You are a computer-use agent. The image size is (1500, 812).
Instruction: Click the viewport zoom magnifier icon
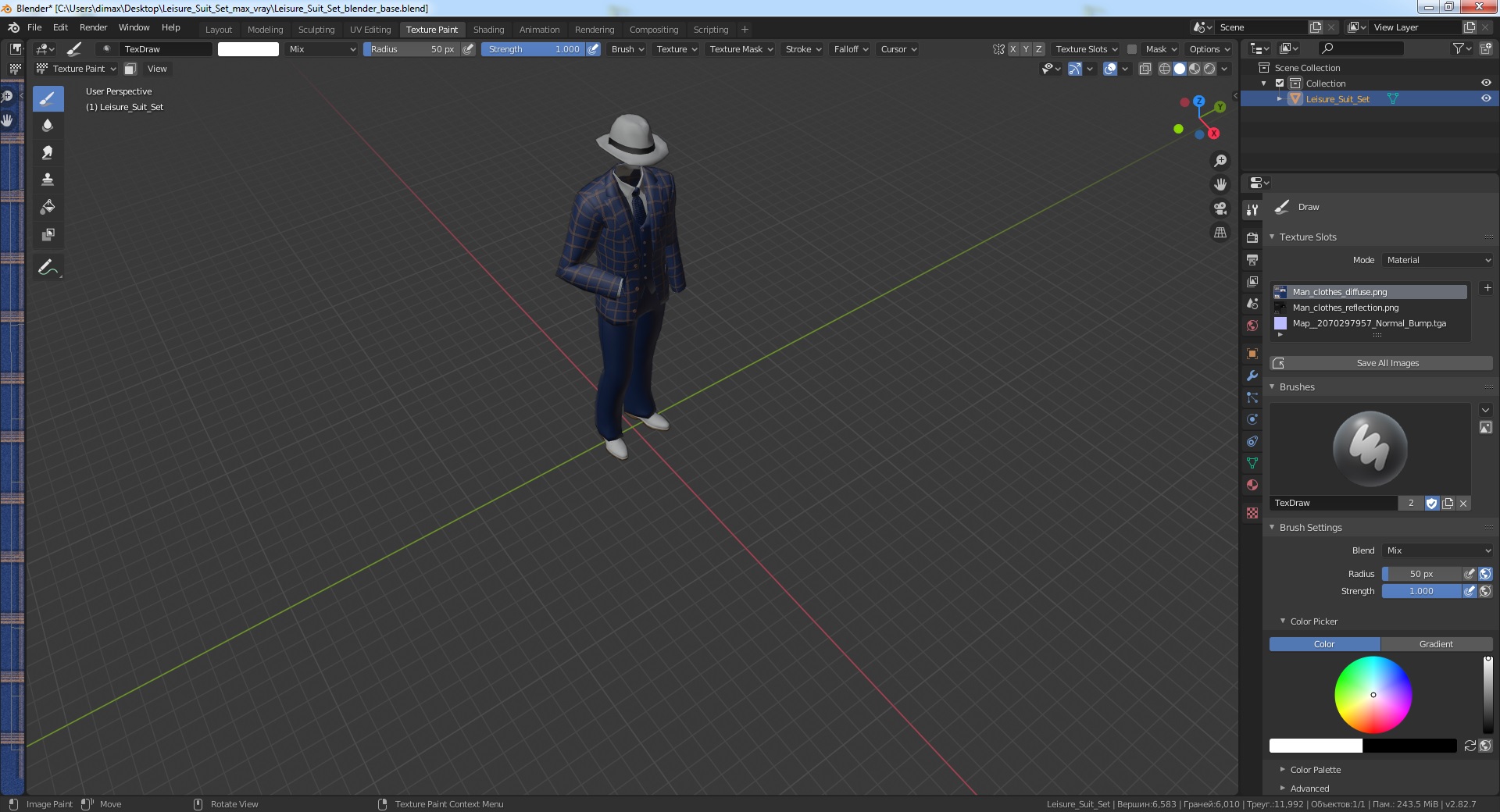tap(1220, 161)
